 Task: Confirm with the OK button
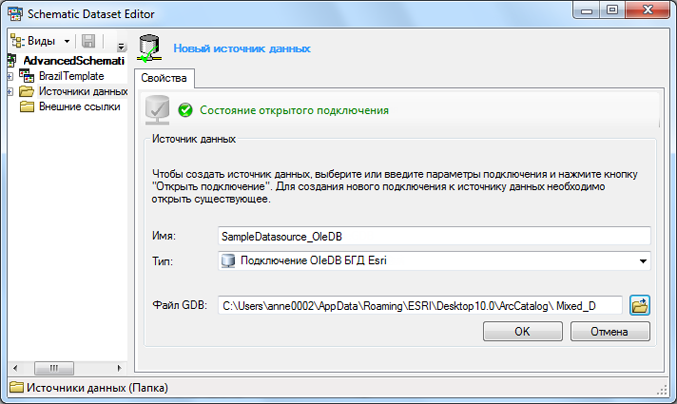[522, 331]
